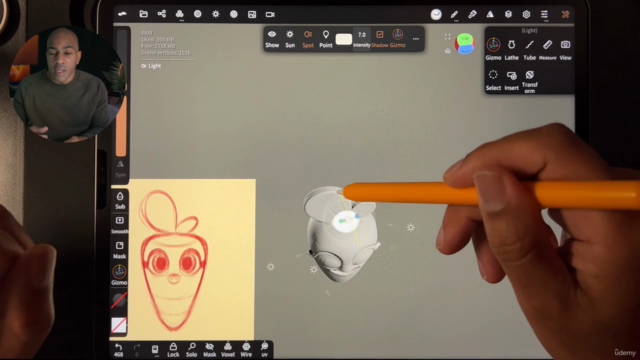Open the Layers cube menu
640x360 pixels.
[508, 14]
